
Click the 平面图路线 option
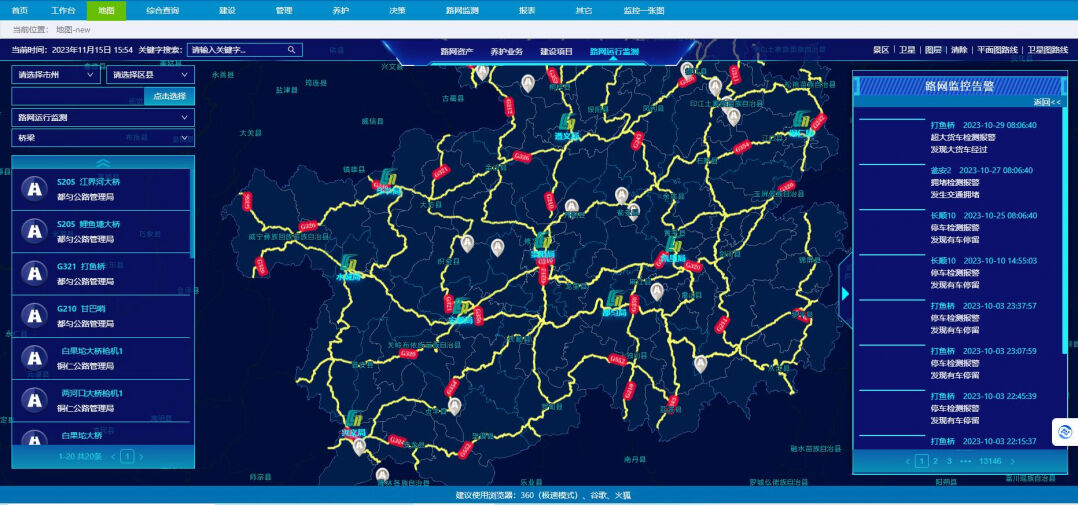click(998, 50)
